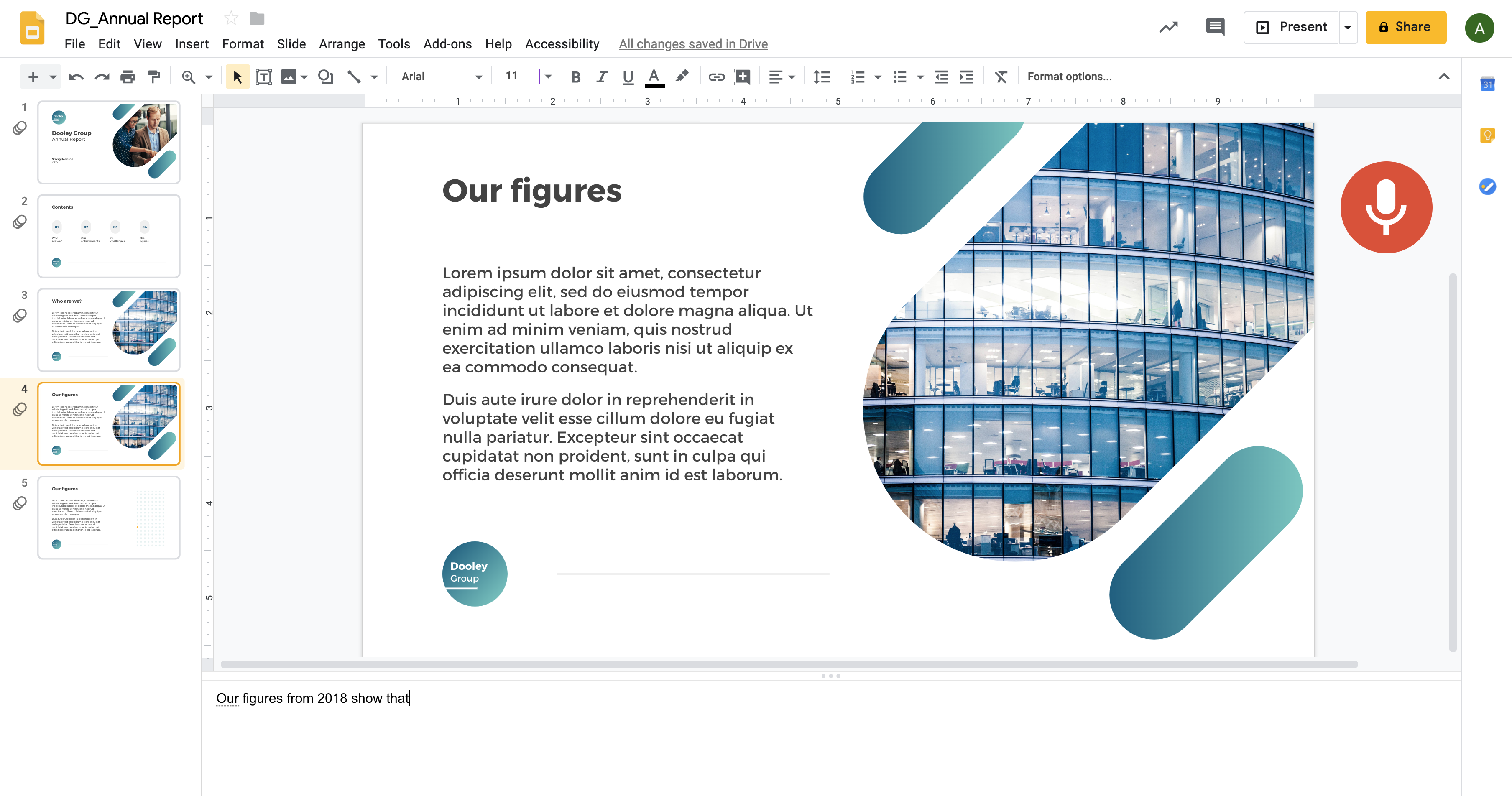The height and width of the screenshot is (796, 1512).
Task: Select the text box tool
Action: tap(263, 77)
